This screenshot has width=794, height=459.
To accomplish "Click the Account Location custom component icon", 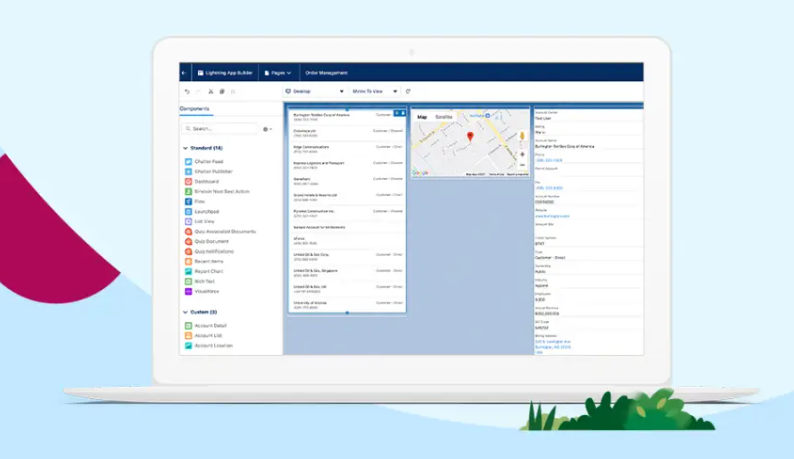I will click(x=188, y=346).
